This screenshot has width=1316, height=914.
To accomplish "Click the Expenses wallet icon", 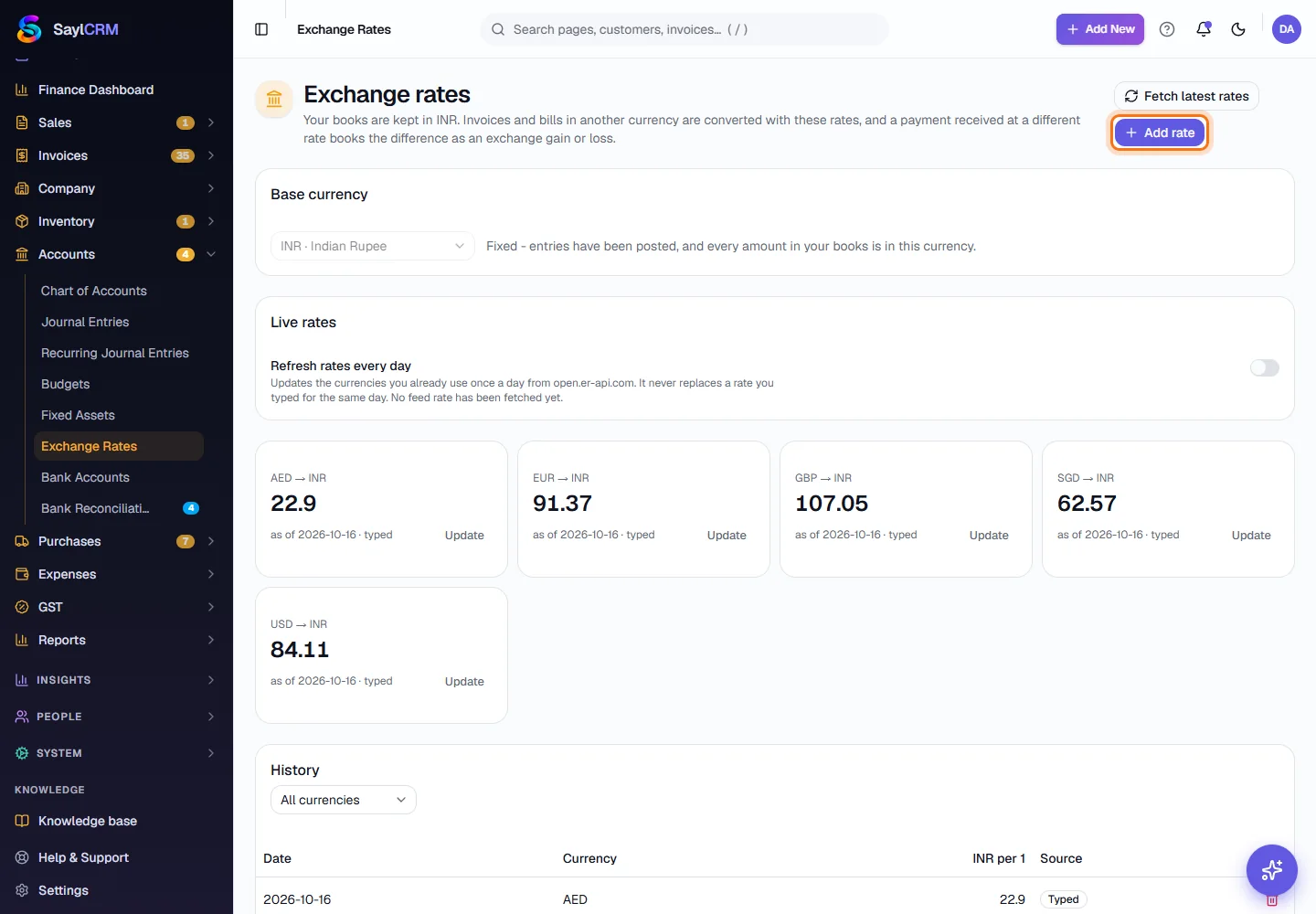I will pos(22,574).
